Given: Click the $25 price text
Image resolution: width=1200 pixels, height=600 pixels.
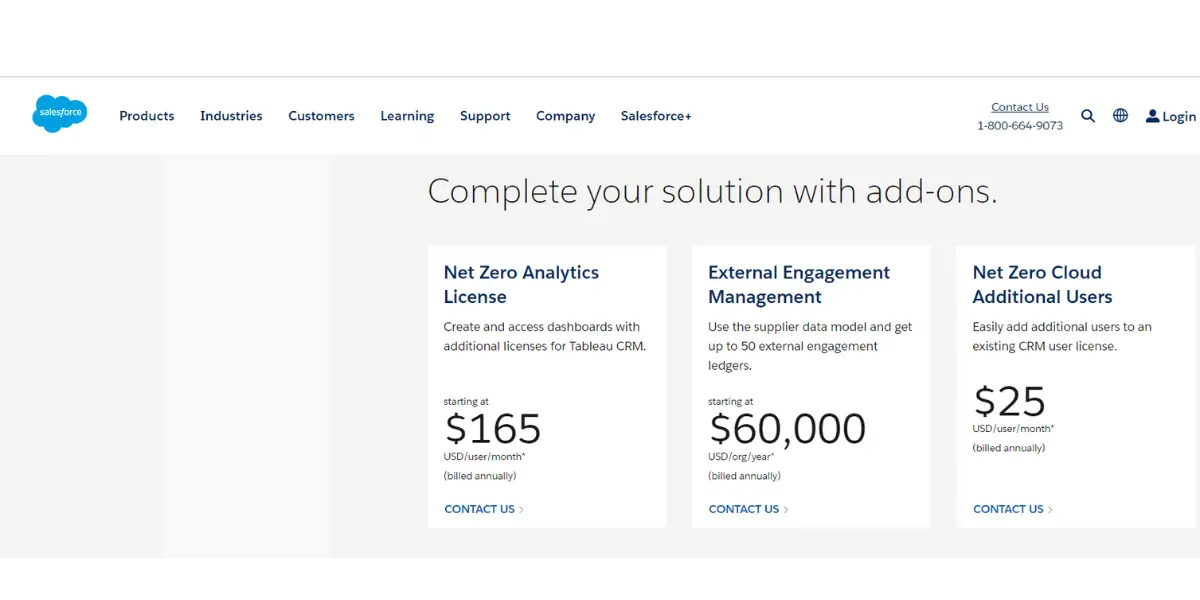Looking at the screenshot, I should point(1009,401).
